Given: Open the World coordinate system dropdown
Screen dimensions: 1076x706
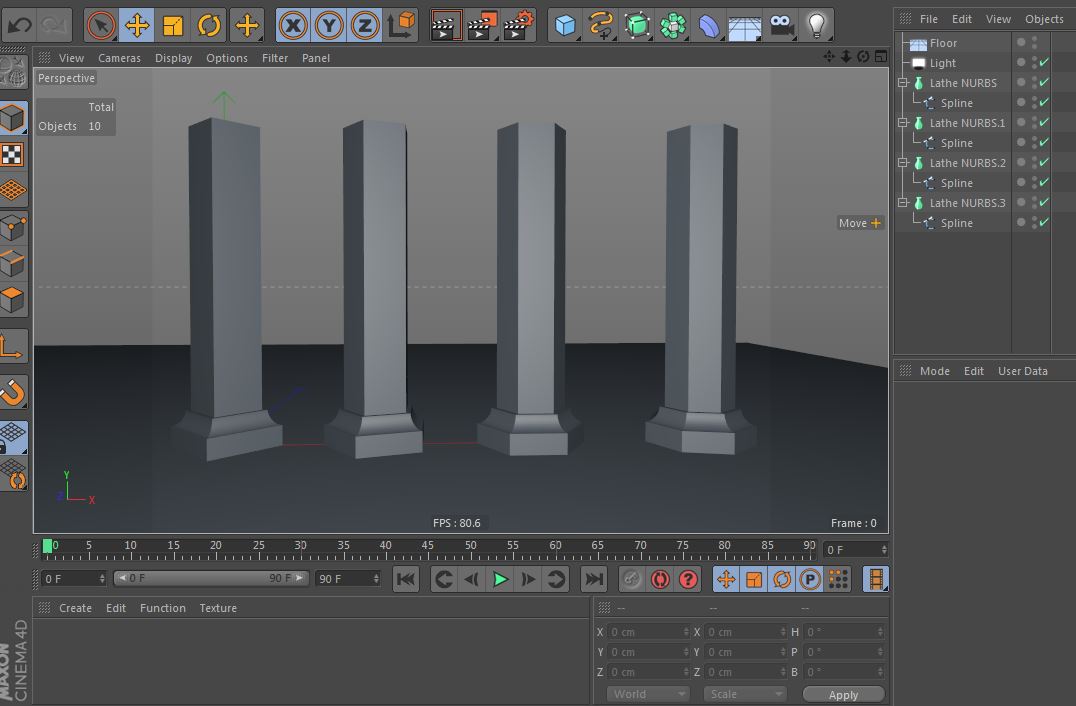Looking at the screenshot, I should pos(648,694).
